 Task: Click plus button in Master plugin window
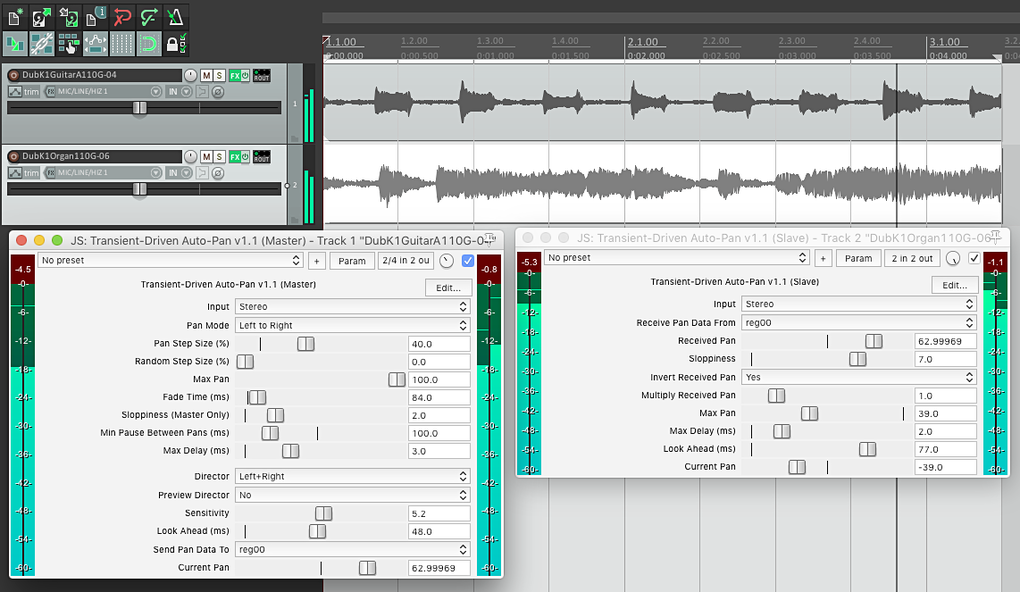click(317, 261)
